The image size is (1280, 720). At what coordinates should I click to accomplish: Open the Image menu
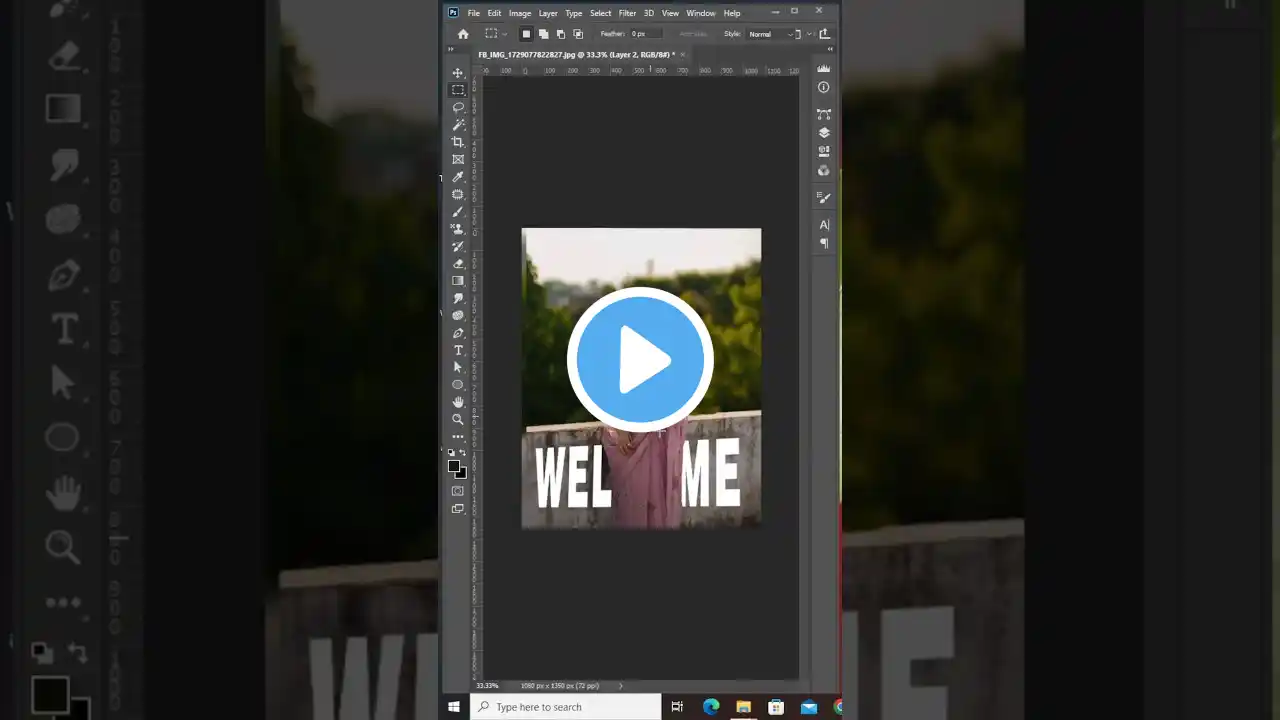click(520, 13)
